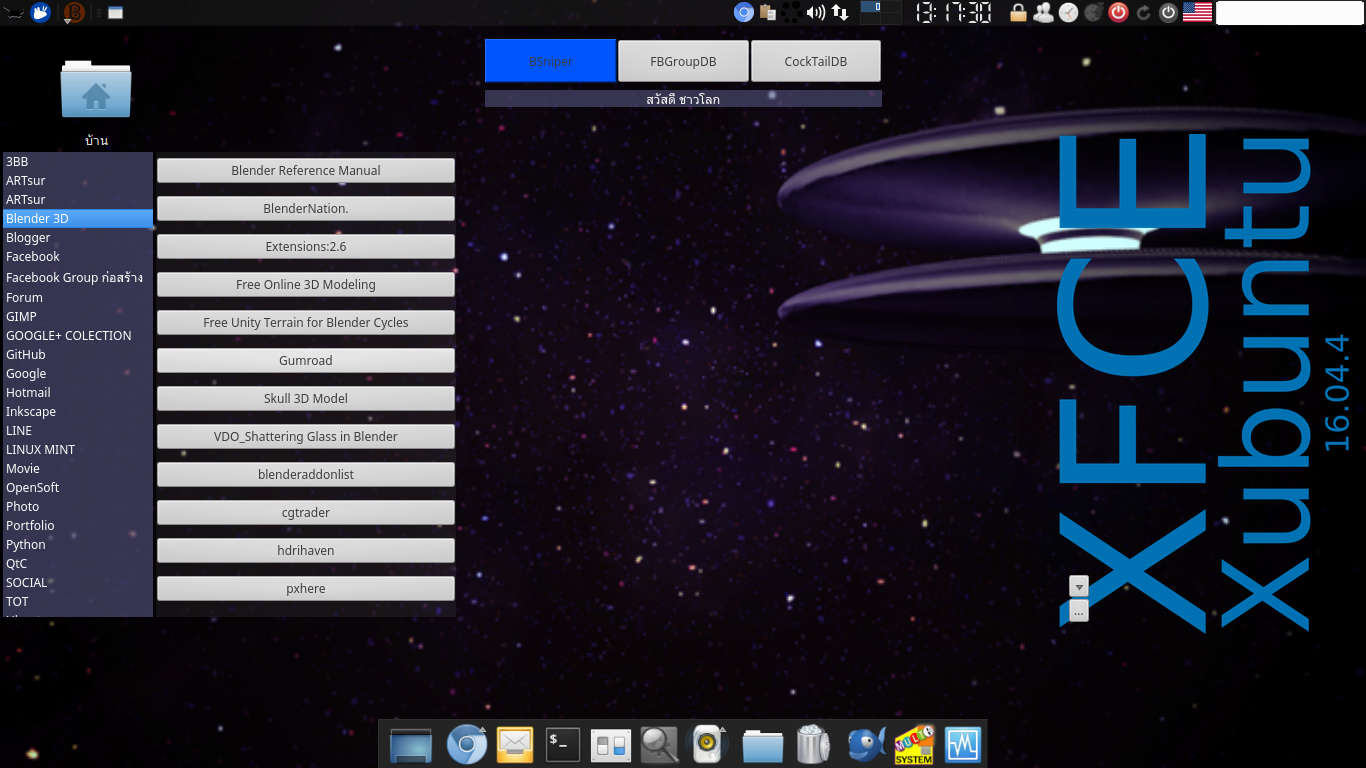Select GIMP in the category list
1366x768 pixels.
point(78,316)
